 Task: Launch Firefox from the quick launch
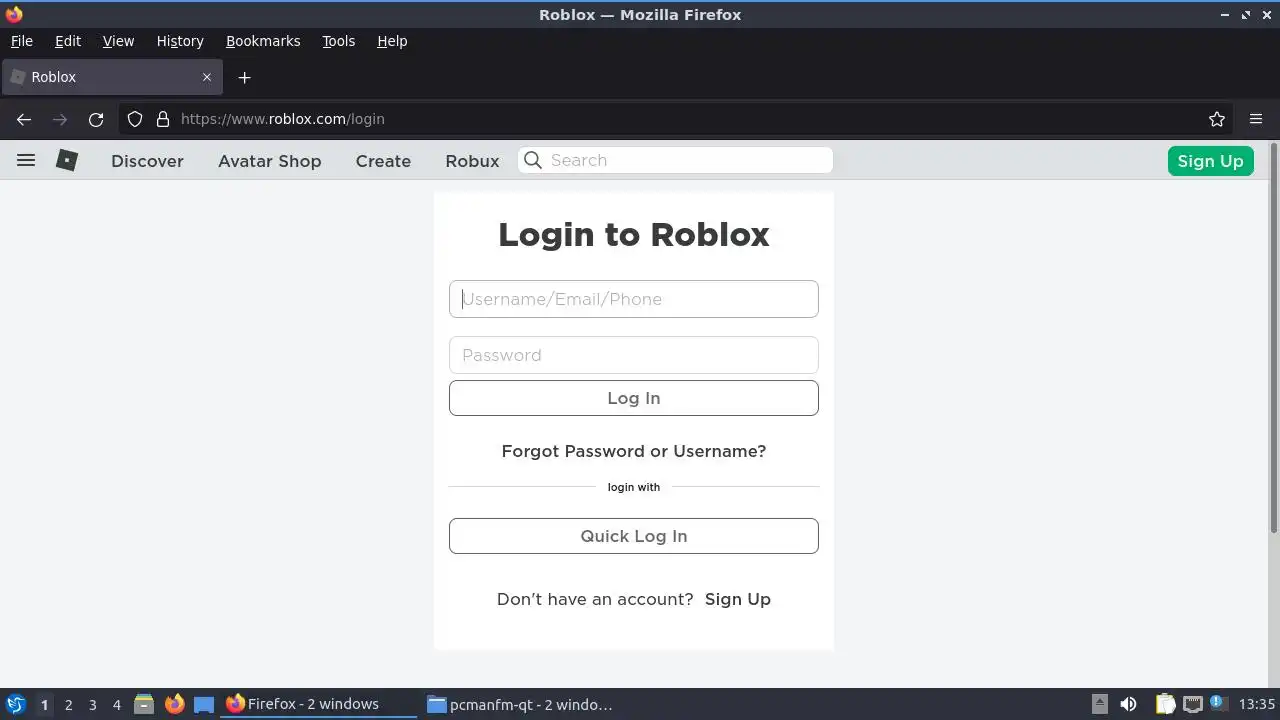coord(174,704)
